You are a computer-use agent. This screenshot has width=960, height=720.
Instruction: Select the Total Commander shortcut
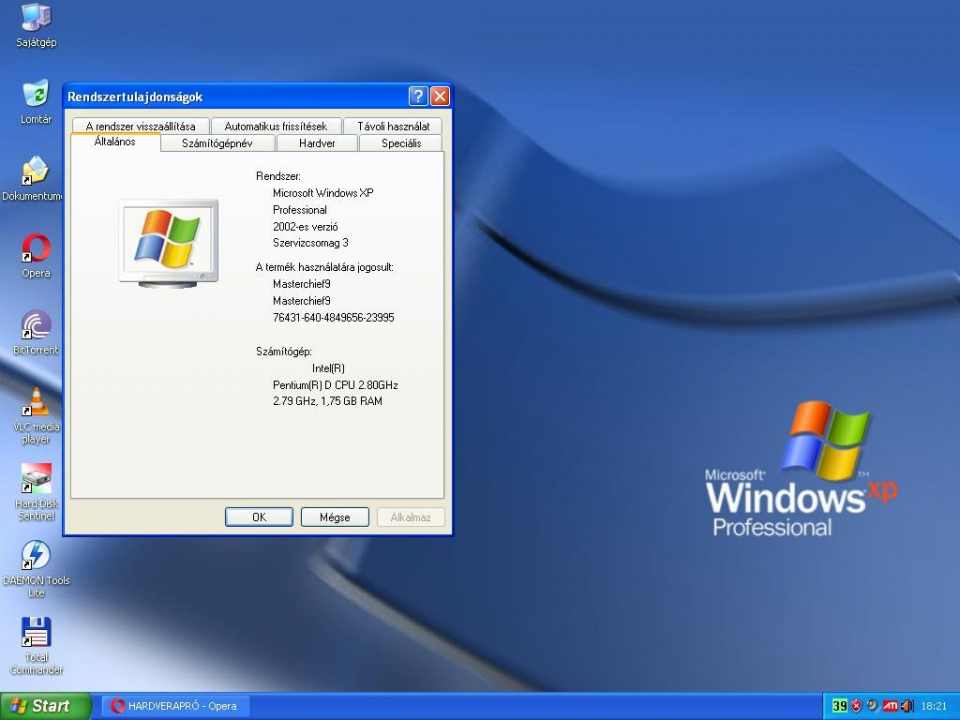click(x=36, y=647)
